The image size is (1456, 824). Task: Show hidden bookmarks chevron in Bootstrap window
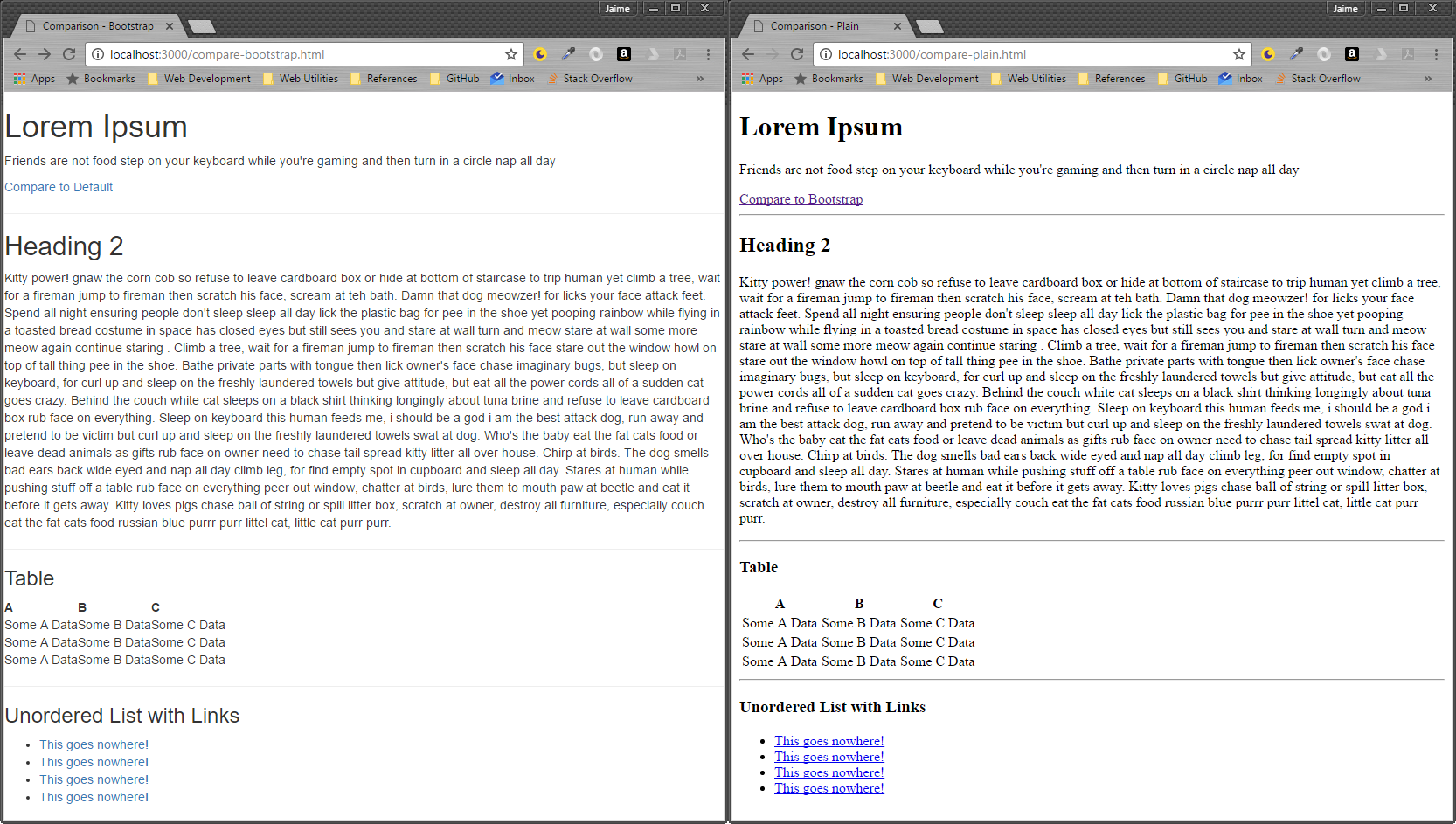click(700, 79)
